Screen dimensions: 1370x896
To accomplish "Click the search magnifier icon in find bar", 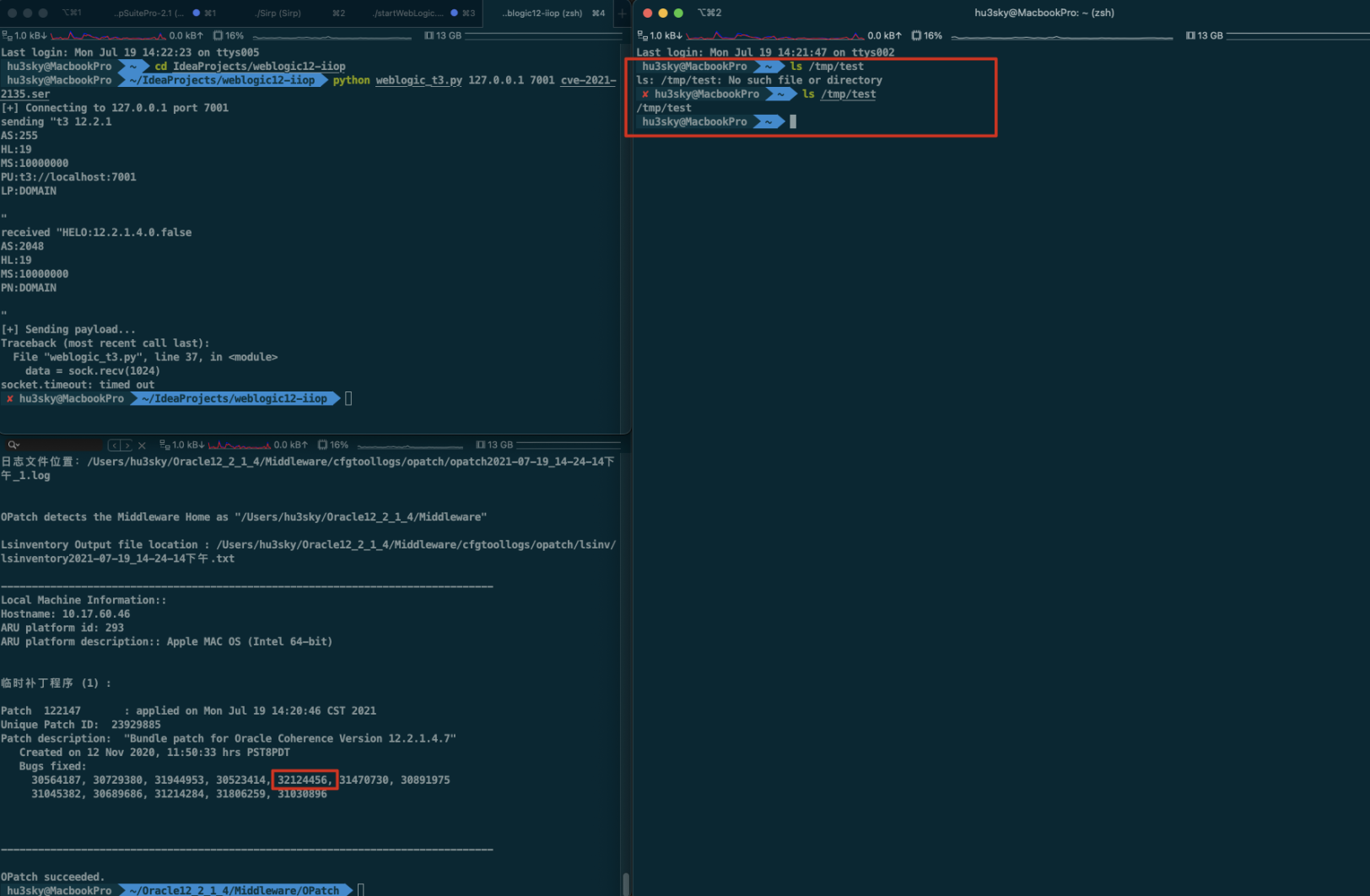I will click(x=13, y=445).
